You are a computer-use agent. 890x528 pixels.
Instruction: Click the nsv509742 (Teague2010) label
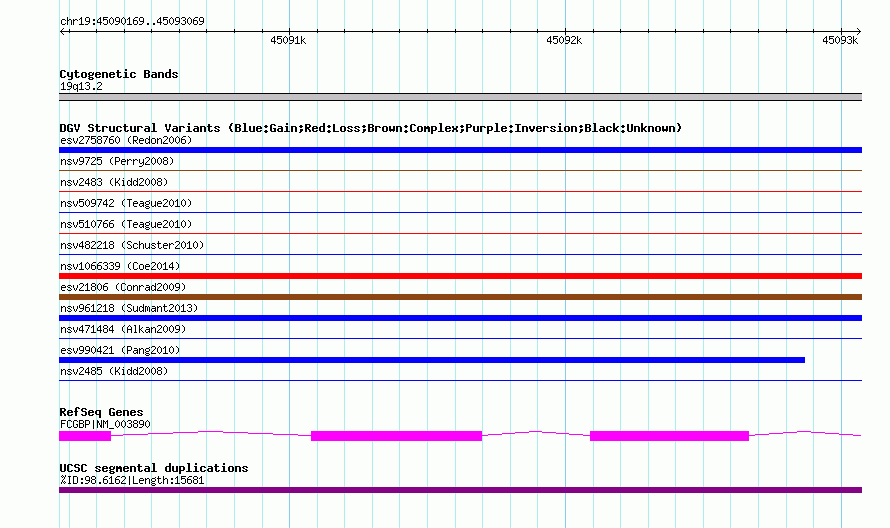(126, 203)
